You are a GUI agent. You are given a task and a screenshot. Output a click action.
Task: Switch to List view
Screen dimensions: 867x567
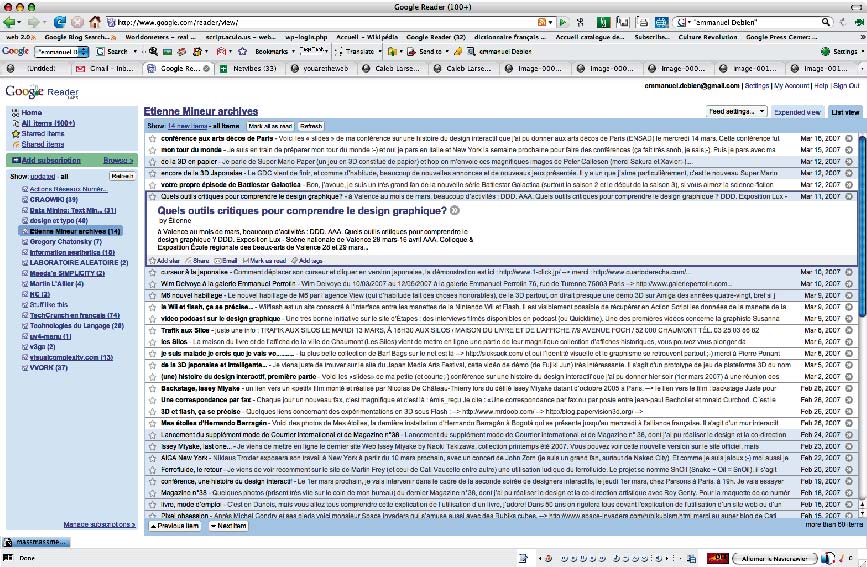(845, 112)
